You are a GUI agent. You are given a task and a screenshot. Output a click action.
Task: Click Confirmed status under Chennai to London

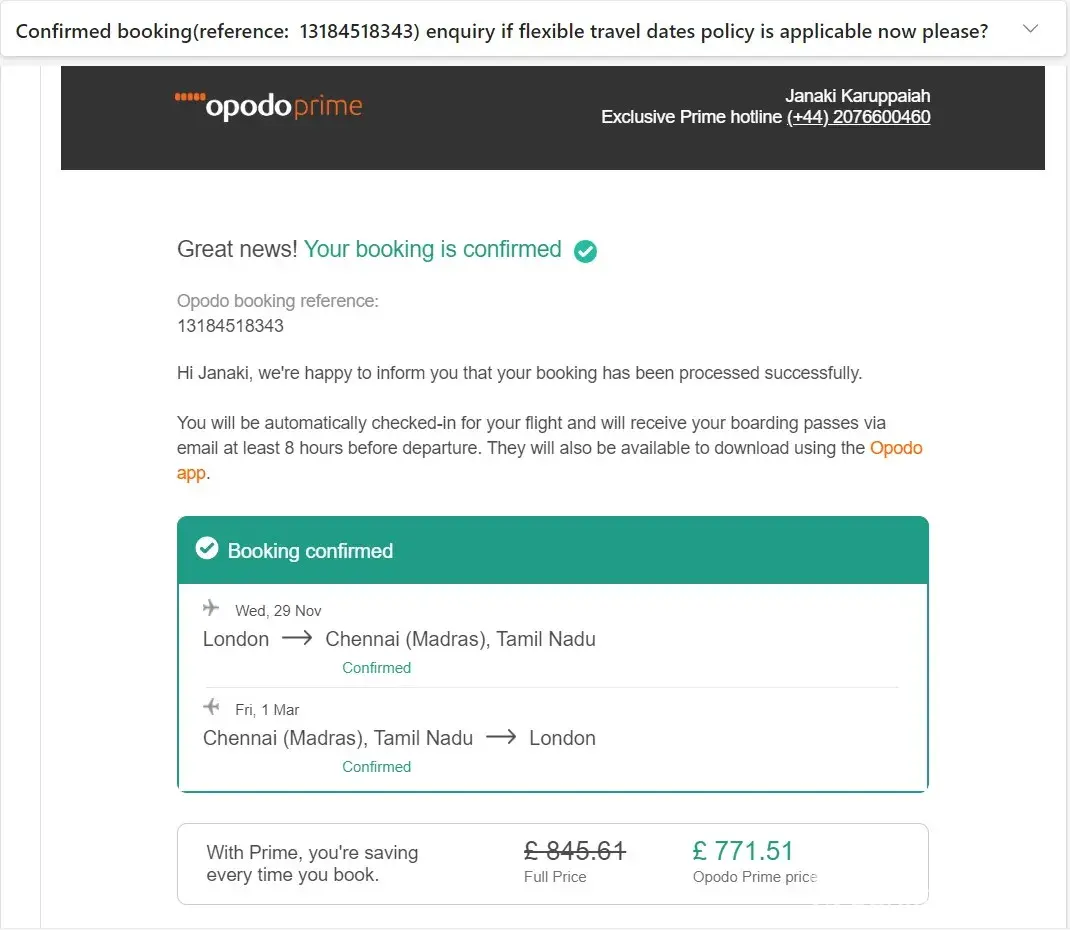click(x=376, y=767)
